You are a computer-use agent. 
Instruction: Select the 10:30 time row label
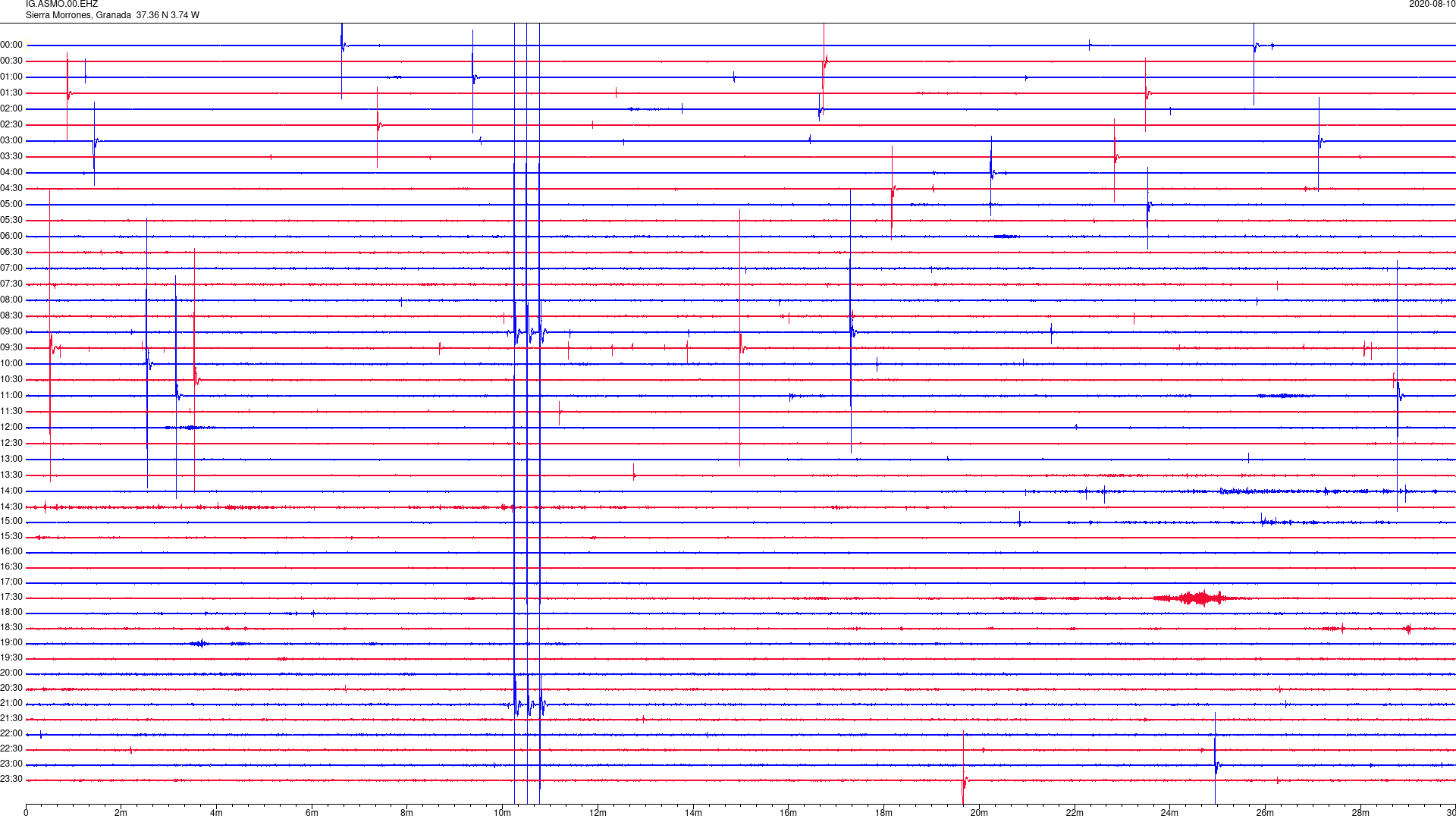(11, 380)
